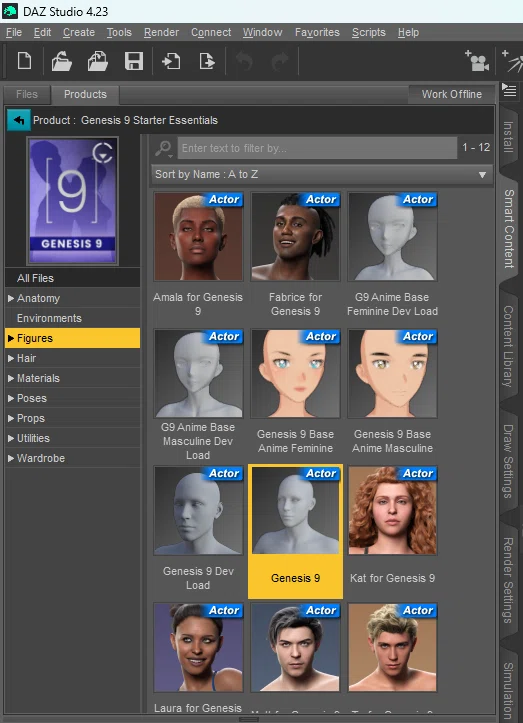Open the Tools menu
The height and width of the screenshot is (723, 523).
point(119,32)
